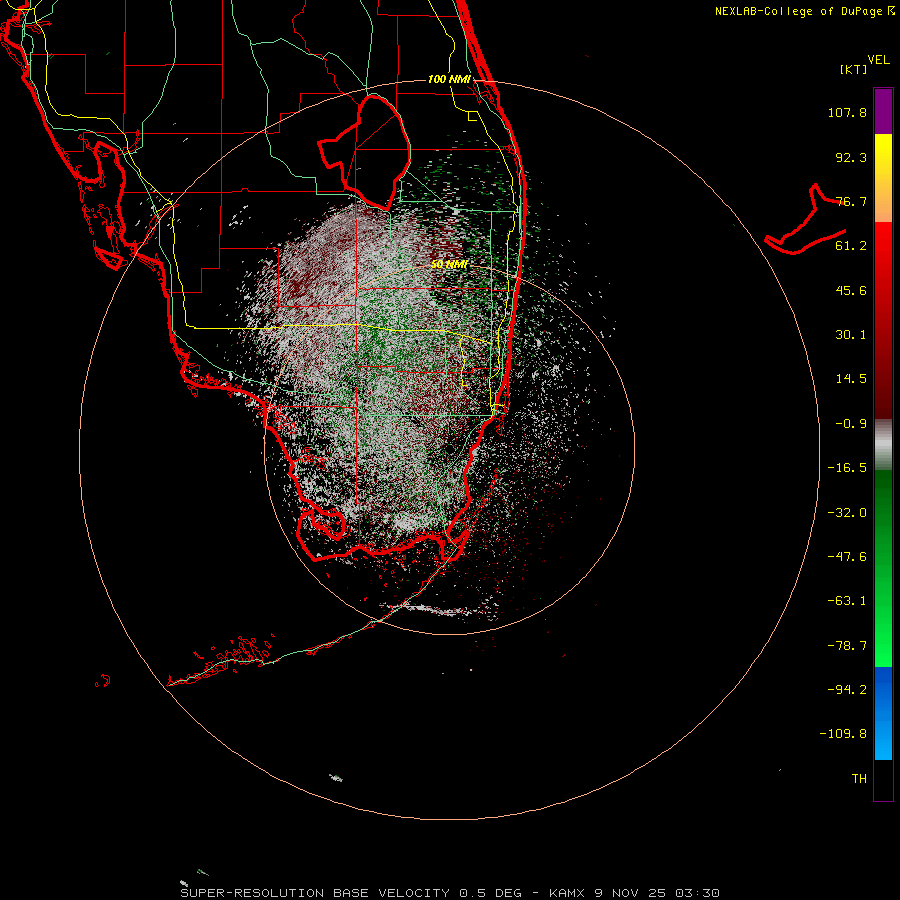The width and height of the screenshot is (900, 900).
Task: Select the 45.6 scale value
Action: pyautogui.click(x=851, y=290)
